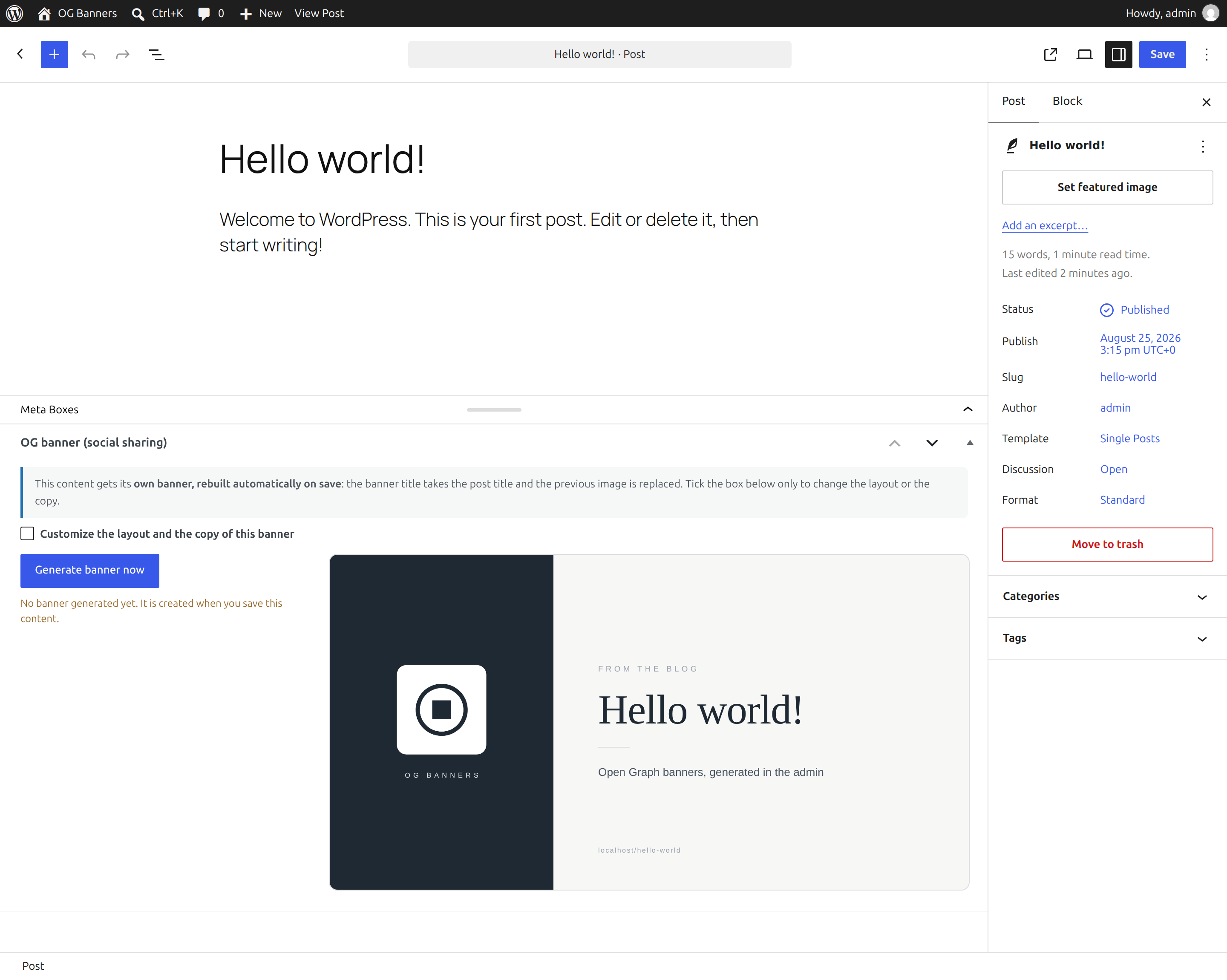1227x980 pixels.
Task: Redo the last undone change
Action: tap(122, 54)
